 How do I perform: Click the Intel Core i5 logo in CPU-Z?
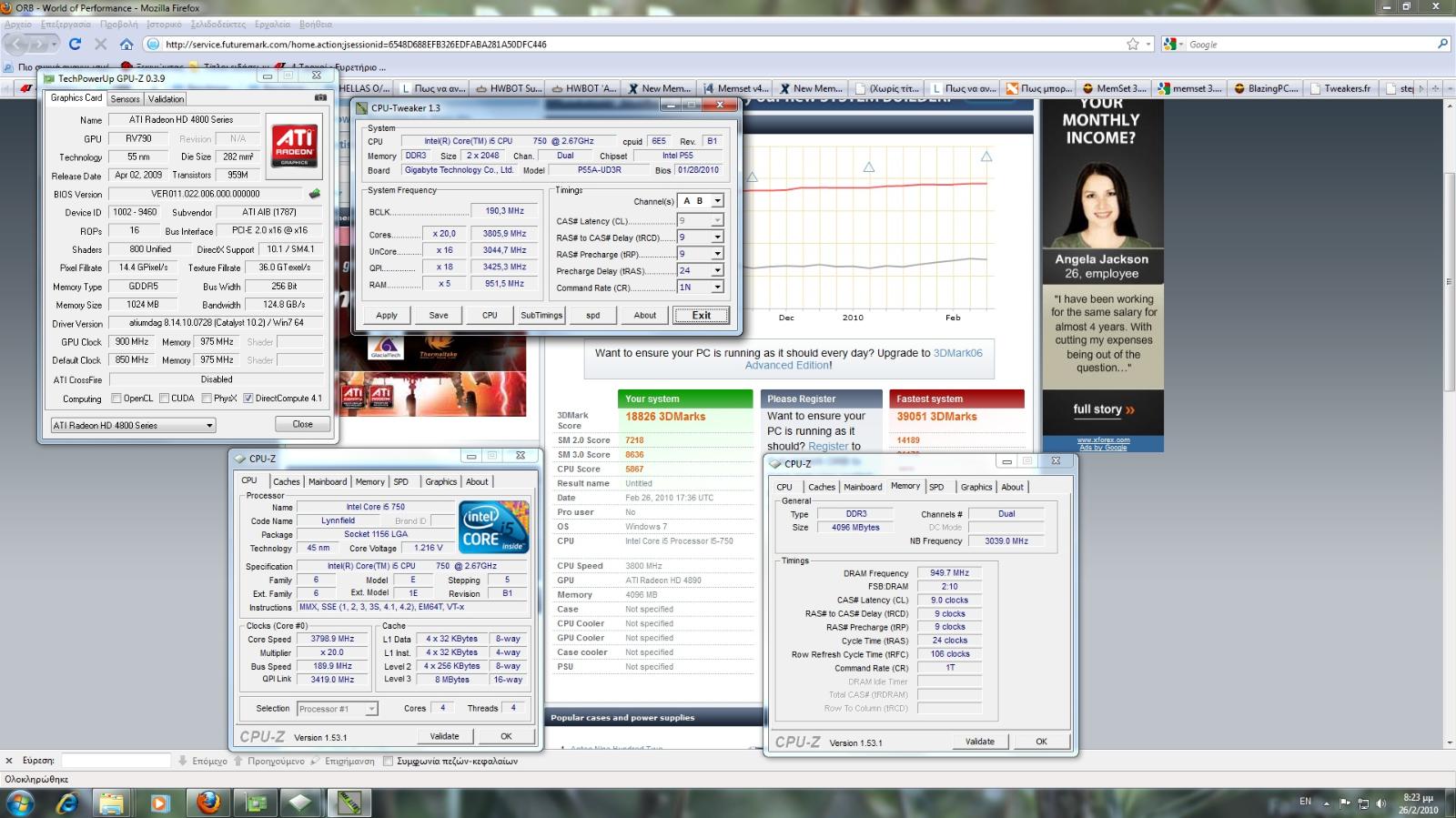494,526
